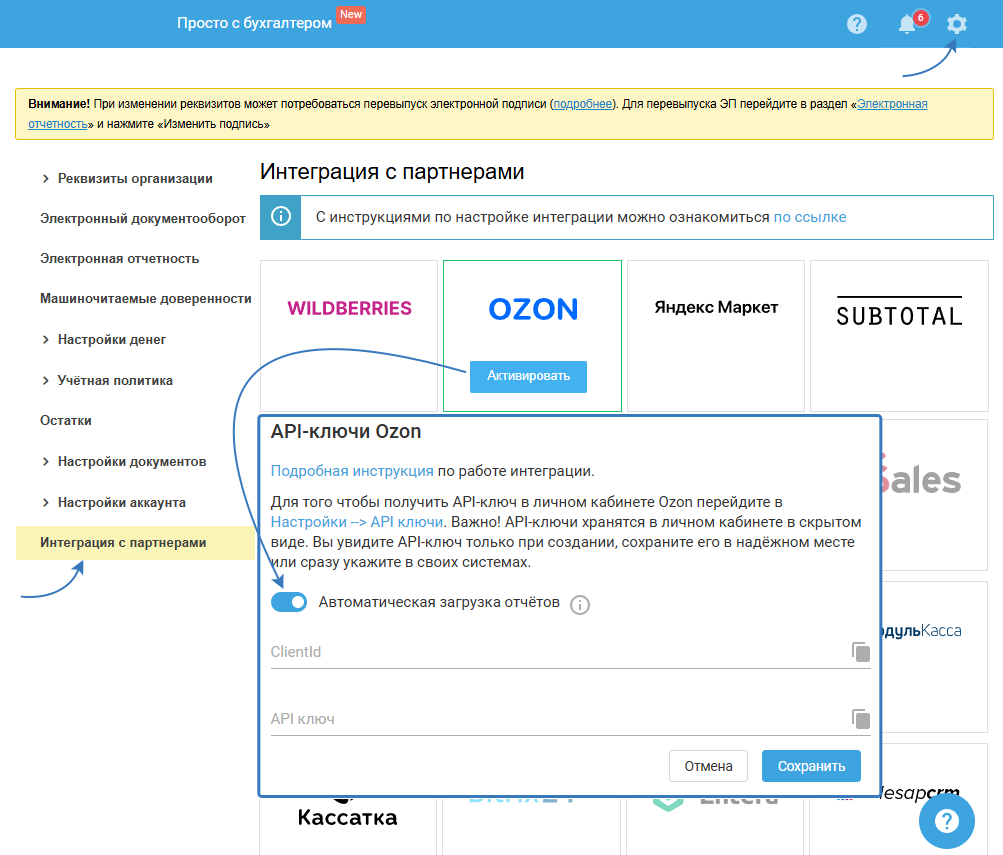Expand Настройки аккаунта chevron
1003x855 pixels.
(45, 503)
